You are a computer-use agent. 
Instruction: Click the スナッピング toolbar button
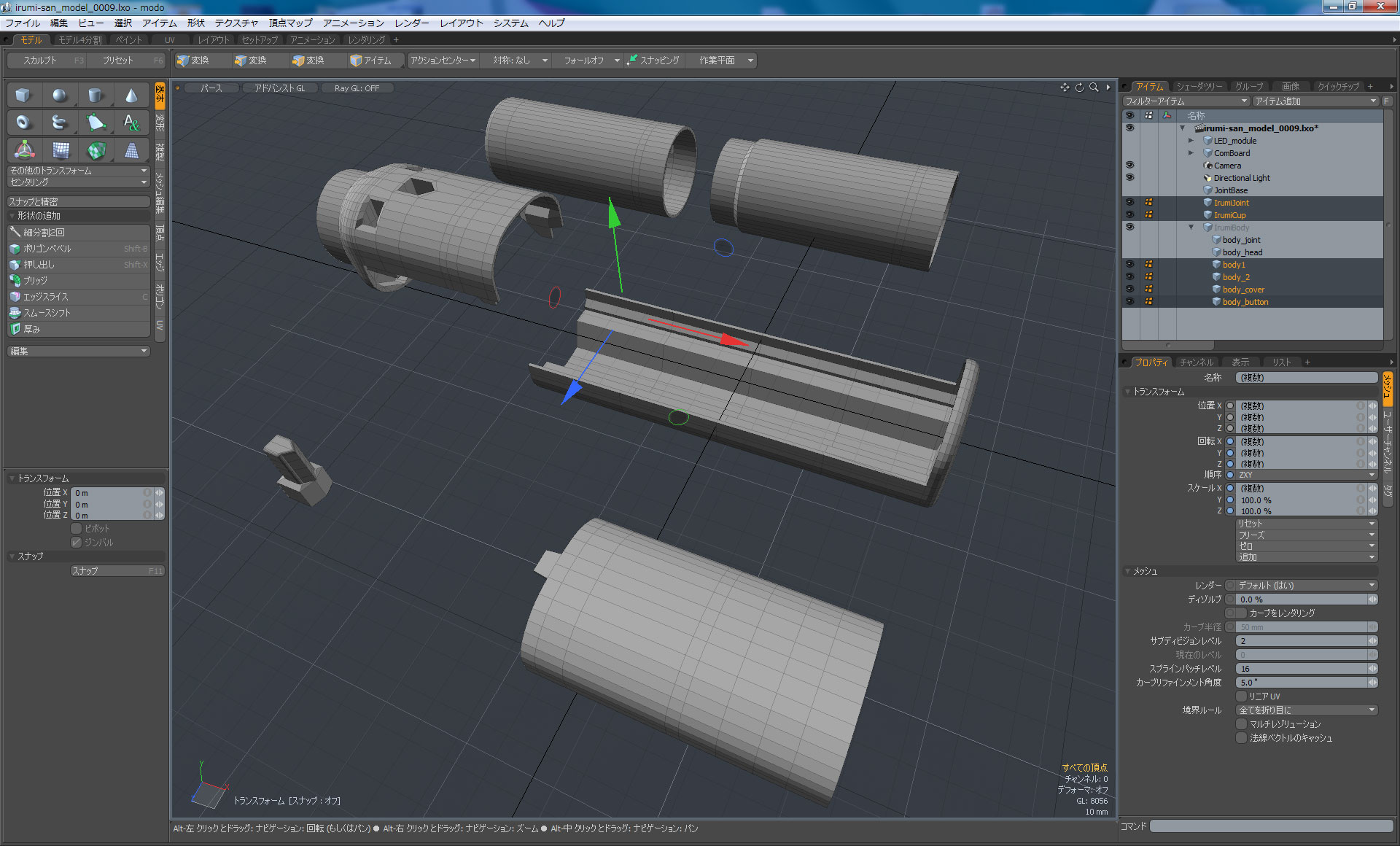[x=653, y=61]
